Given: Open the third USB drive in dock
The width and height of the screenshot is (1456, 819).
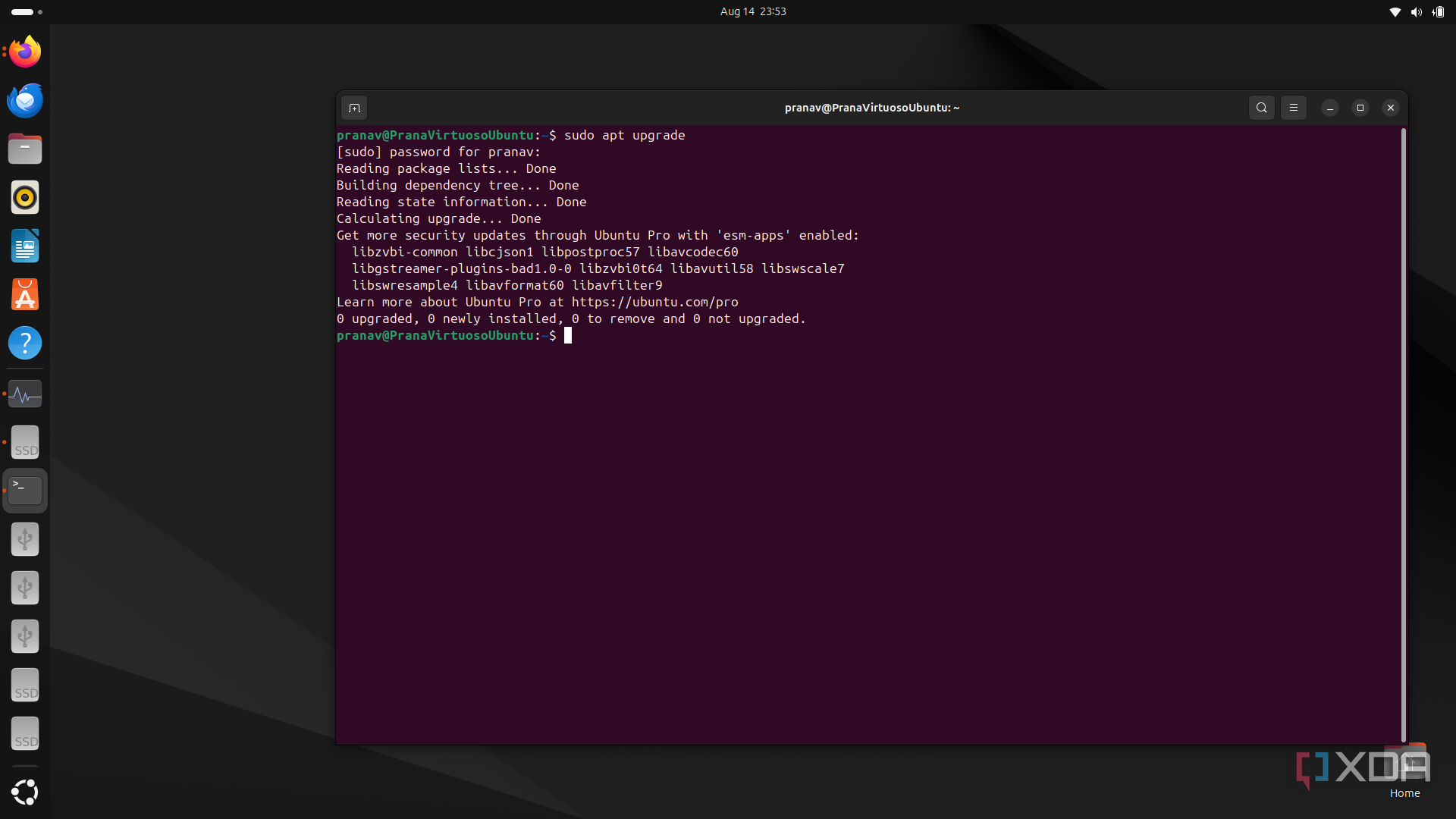Looking at the screenshot, I should pos(25,636).
